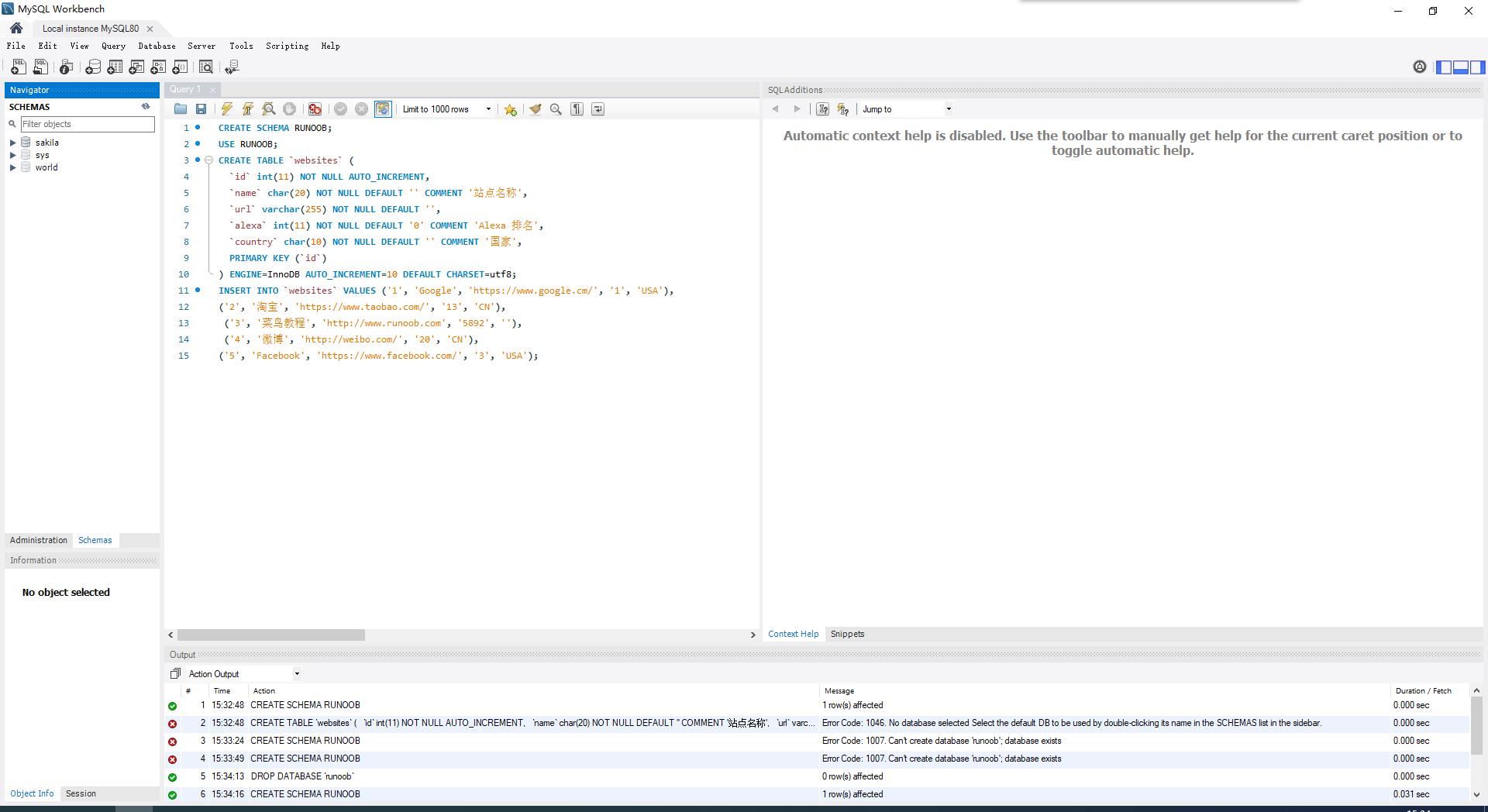Viewport: 1488px width, 812px height.
Task: Create a new SQL tab icon
Action: point(19,67)
